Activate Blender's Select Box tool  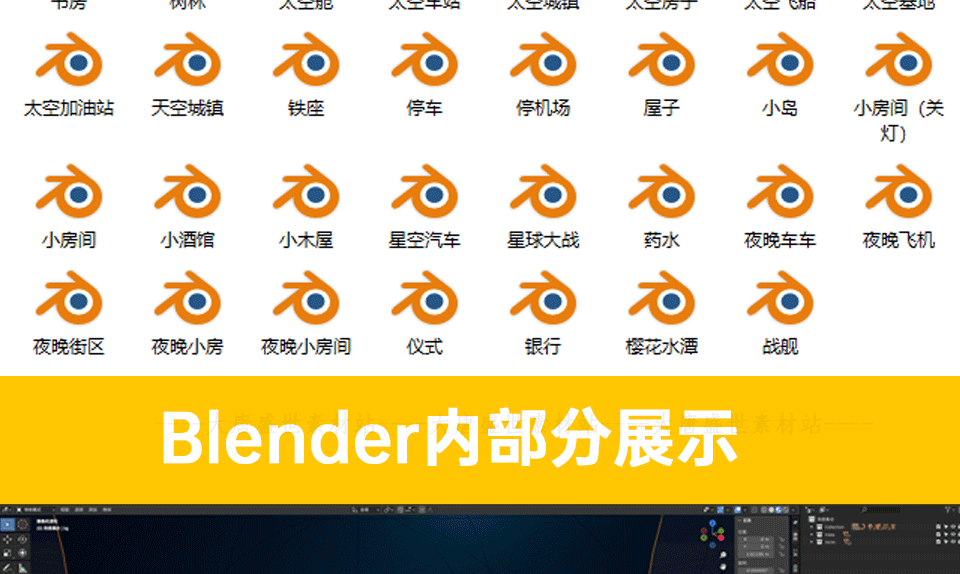tap(7, 524)
